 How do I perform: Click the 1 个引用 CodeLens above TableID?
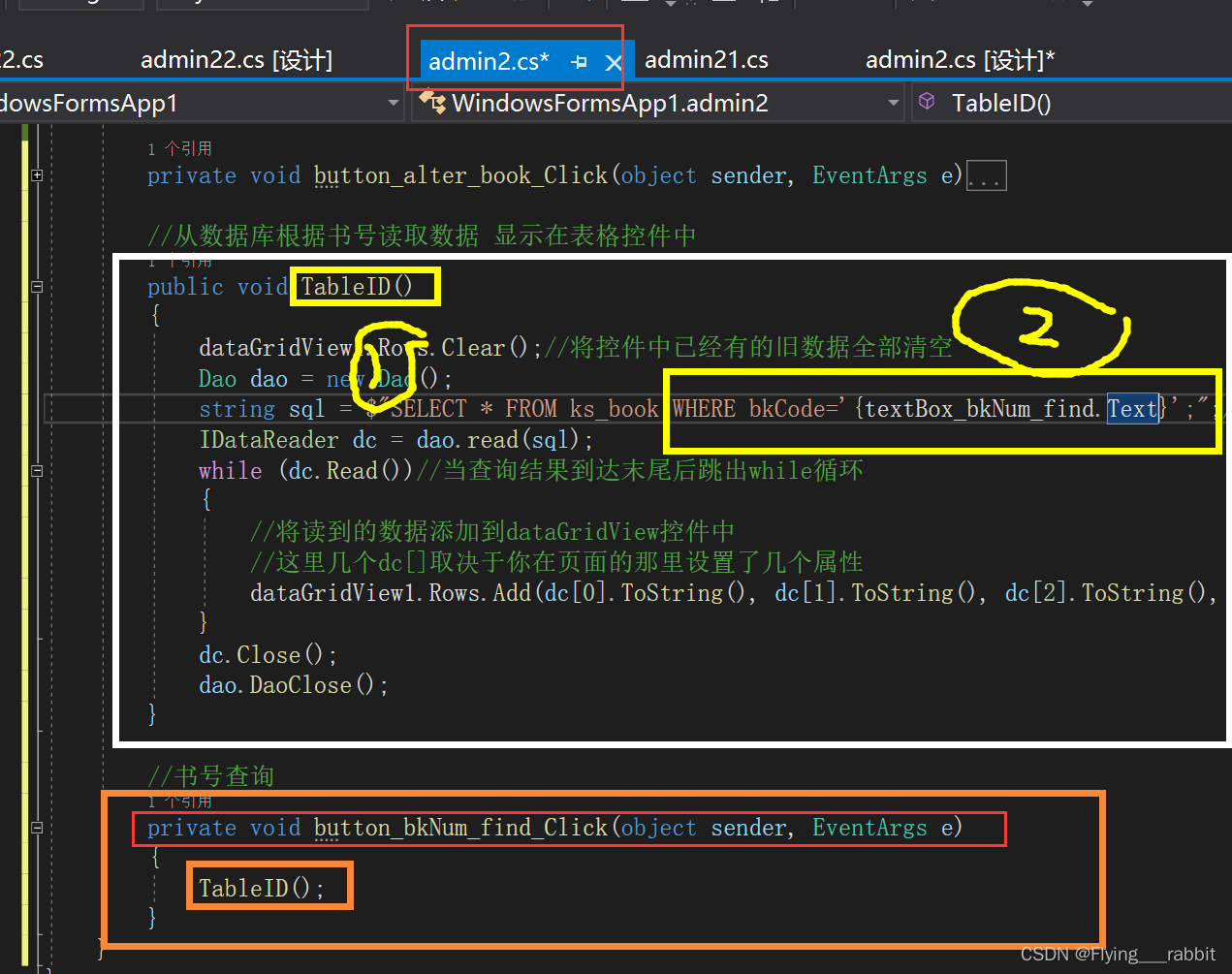tap(179, 261)
